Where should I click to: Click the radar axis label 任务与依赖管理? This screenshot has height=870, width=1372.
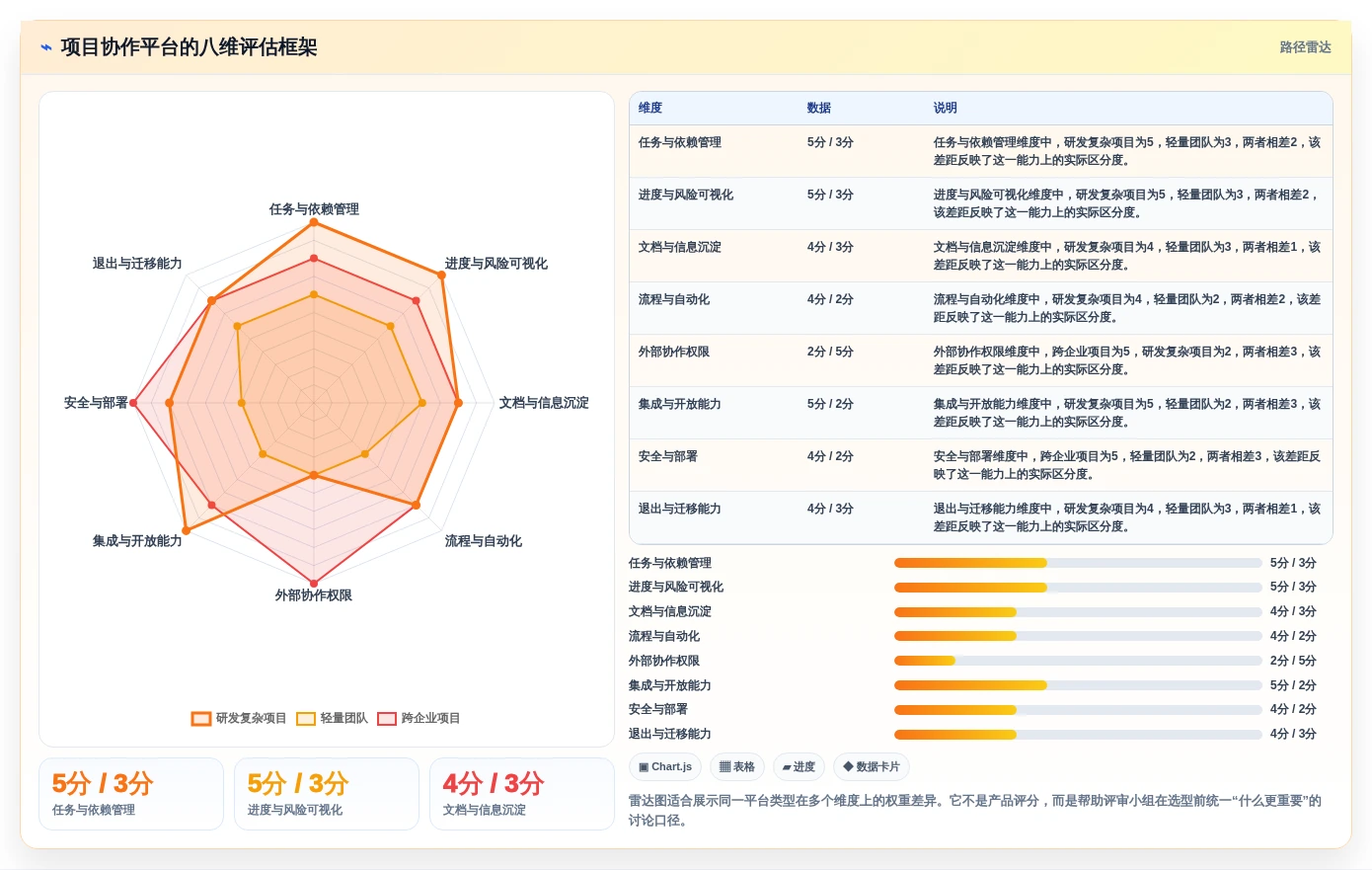[314, 209]
